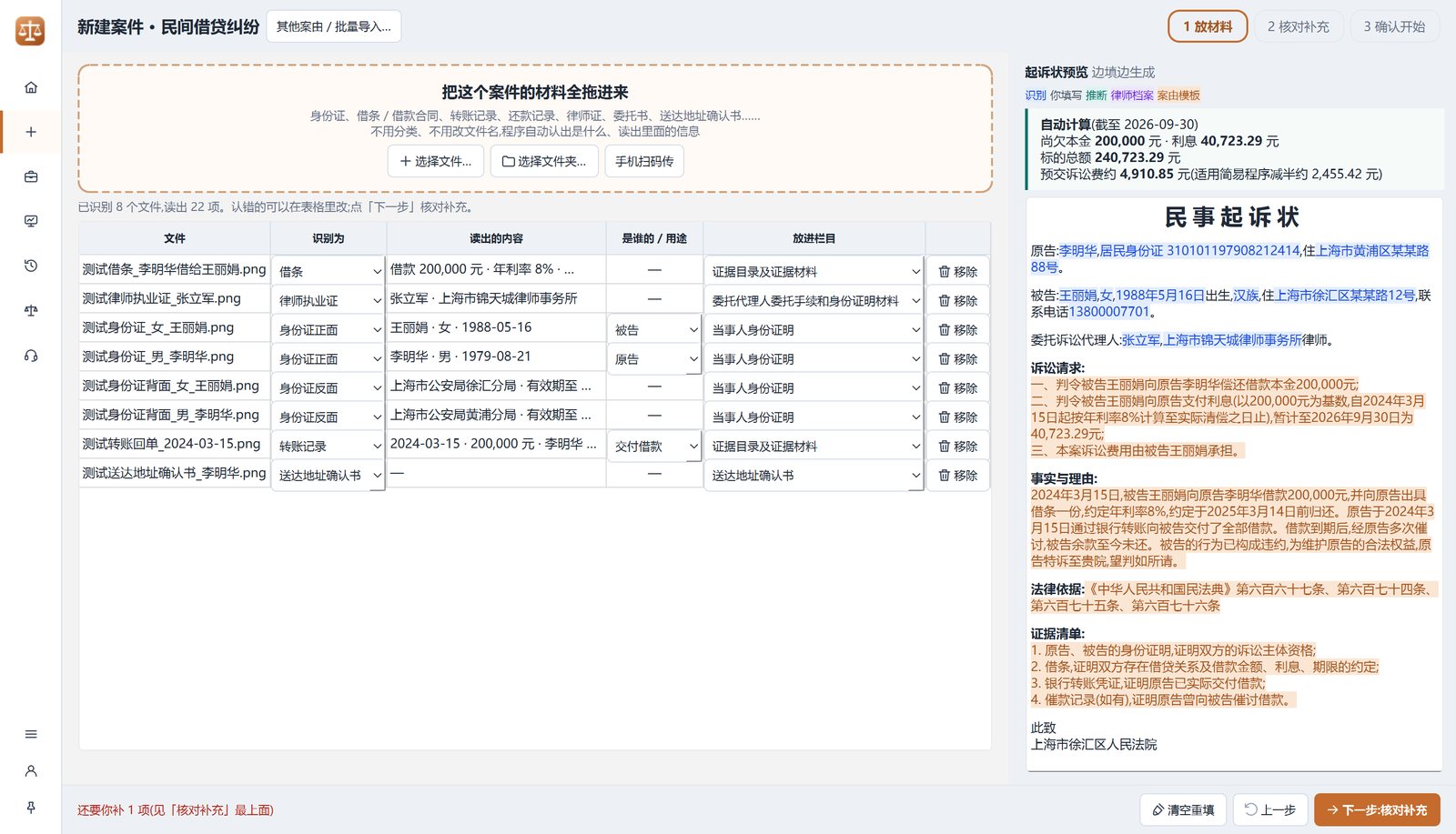Click 下一步:核对补充 button
This screenshot has width=1456, height=834.
pyautogui.click(x=1377, y=809)
